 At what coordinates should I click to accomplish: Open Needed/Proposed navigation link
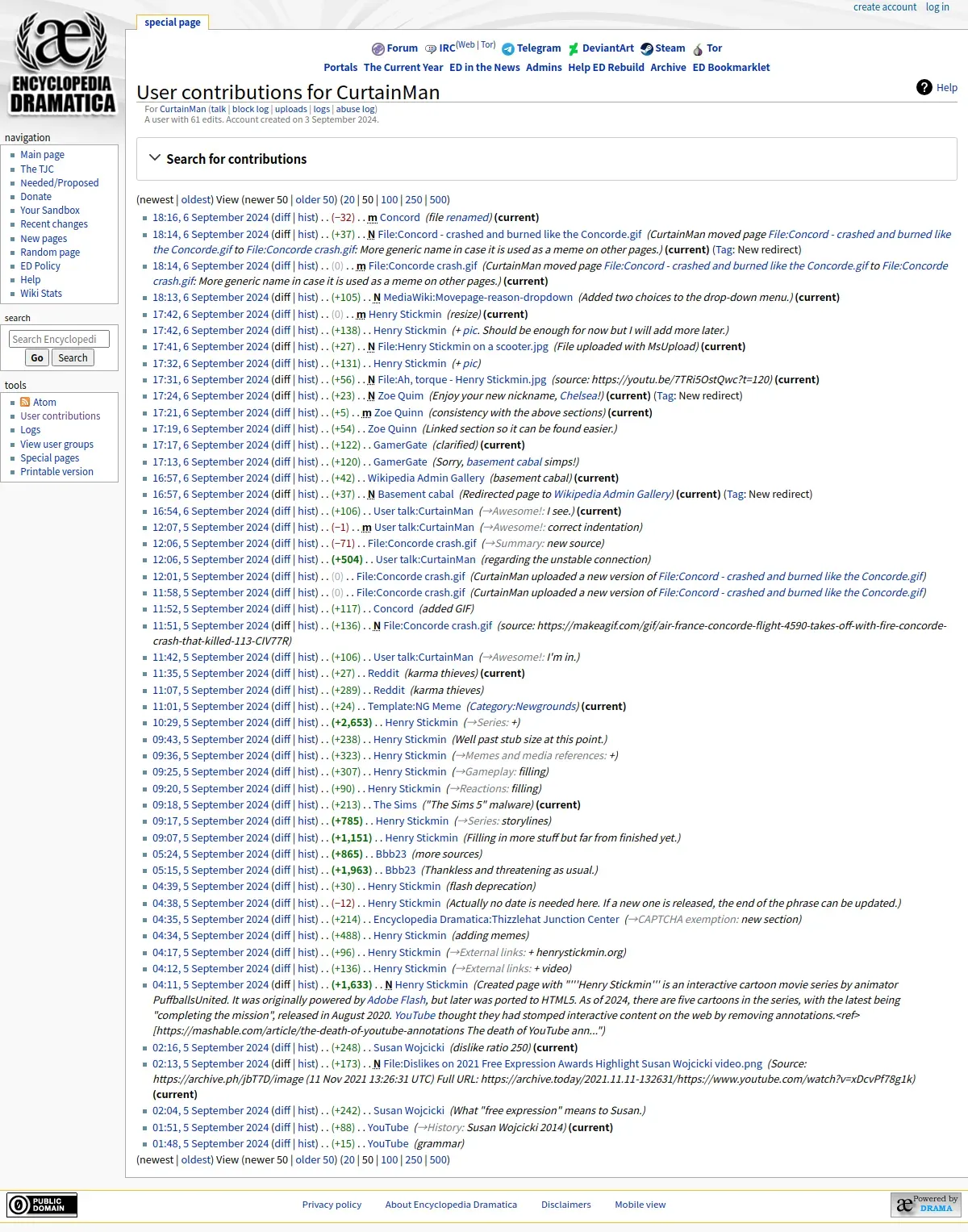tap(60, 183)
